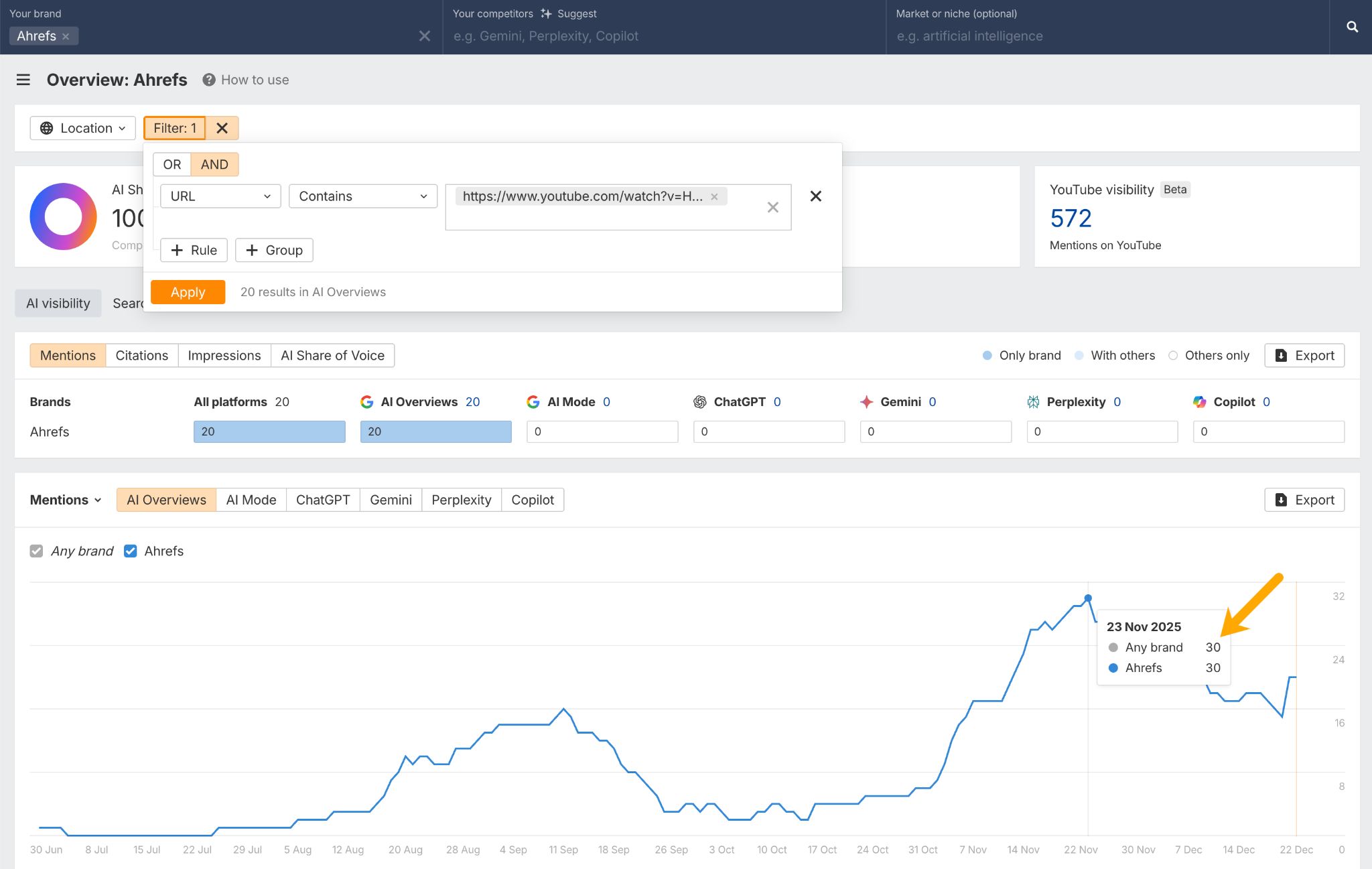1372x869 pixels.
Task: Open the Gemini tab in the Mentions section
Action: click(391, 499)
